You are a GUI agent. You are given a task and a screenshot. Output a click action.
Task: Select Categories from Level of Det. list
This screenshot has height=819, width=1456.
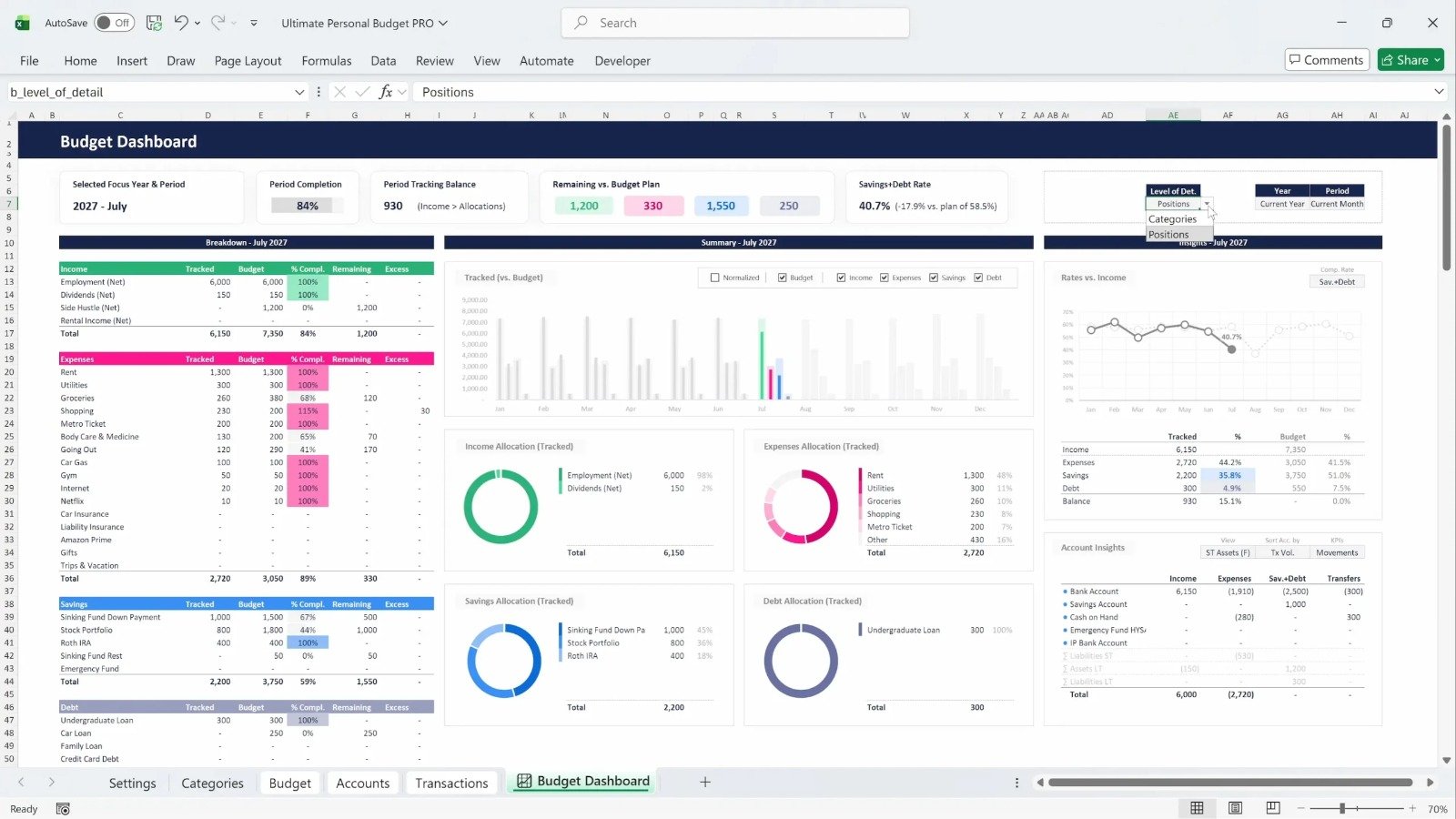[x=1172, y=219]
